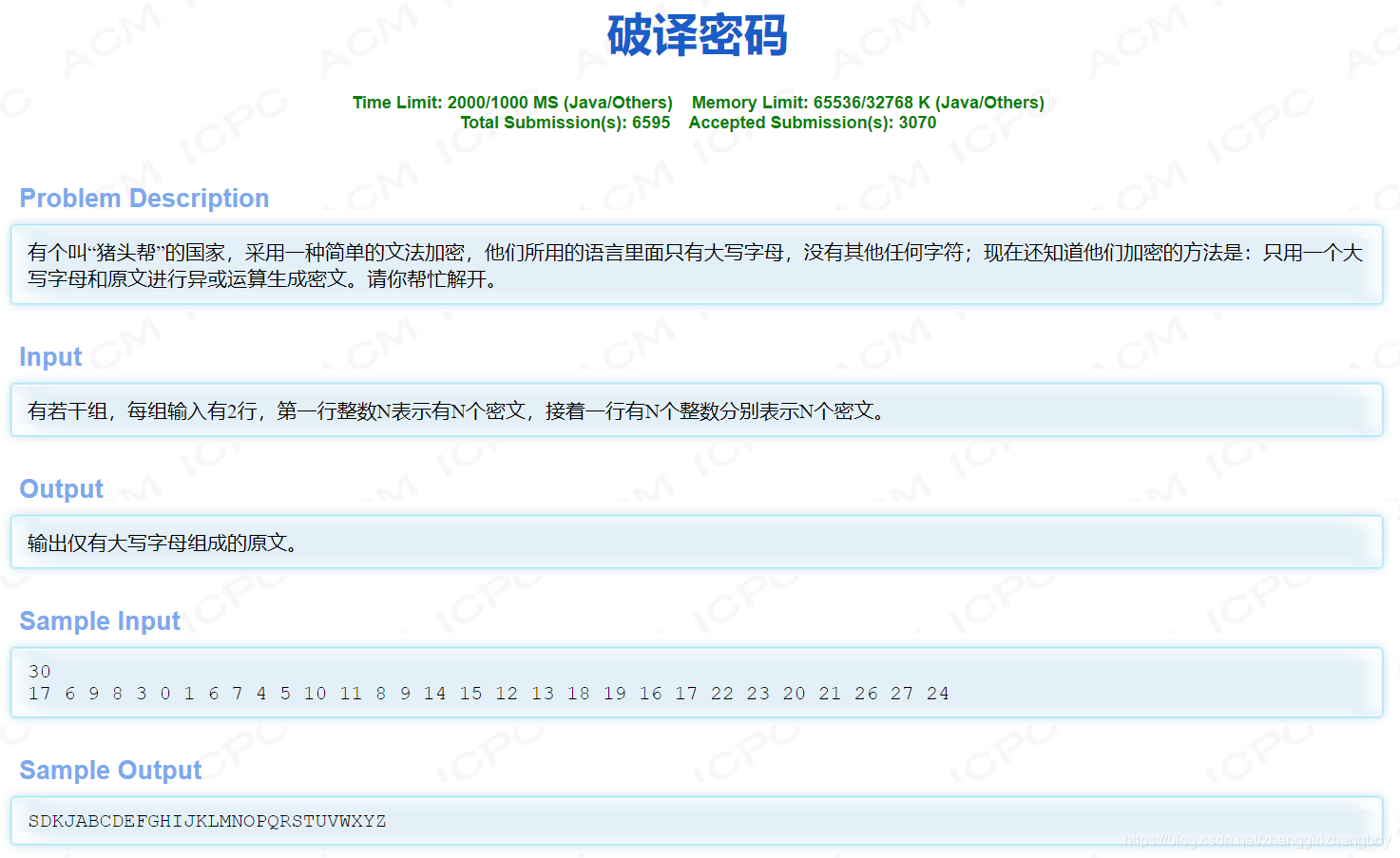The height and width of the screenshot is (858, 1400).
Task: Click the Sample Output heading
Action: [x=110, y=771]
